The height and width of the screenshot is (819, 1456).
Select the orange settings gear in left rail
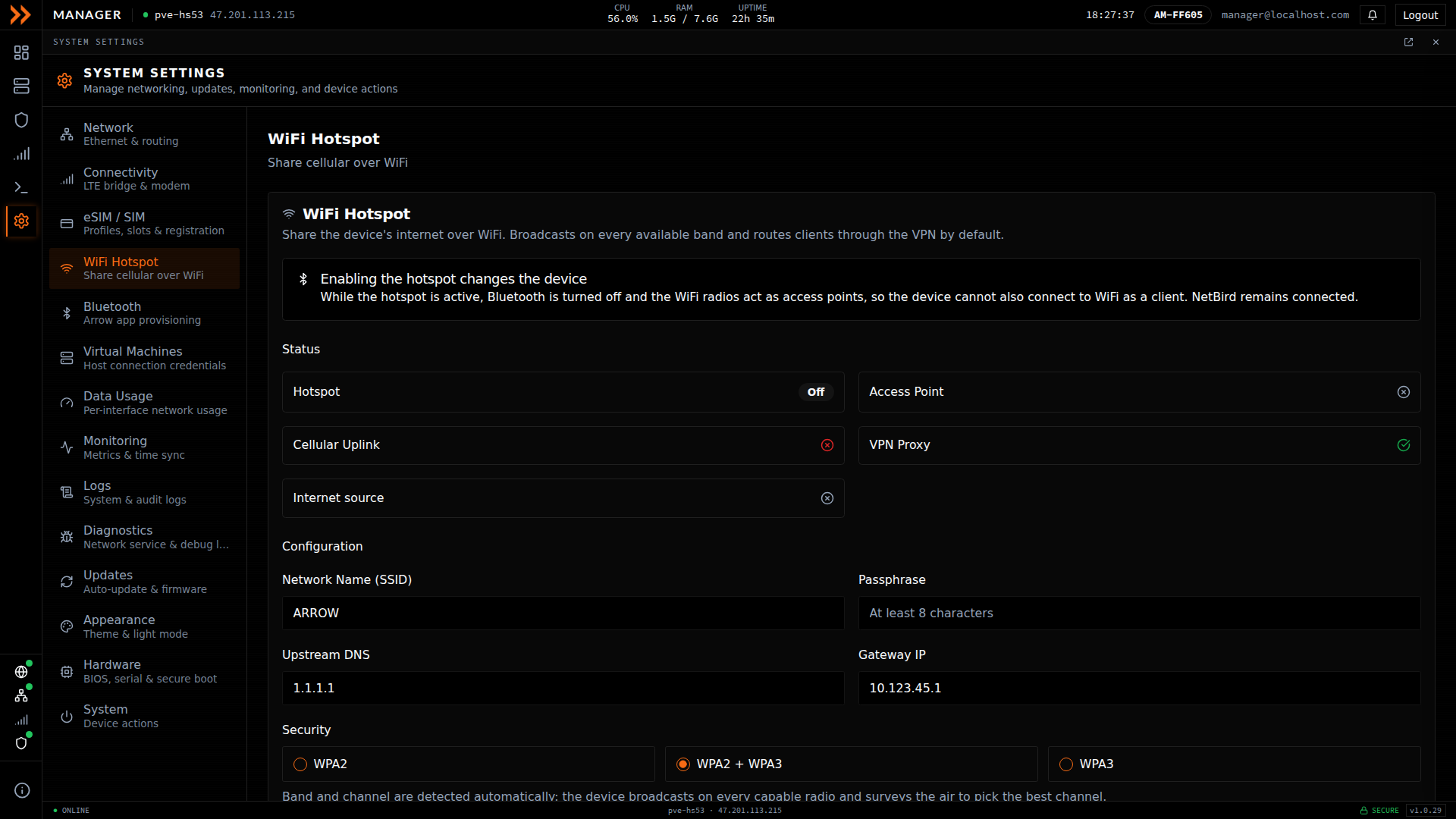coord(21,221)
